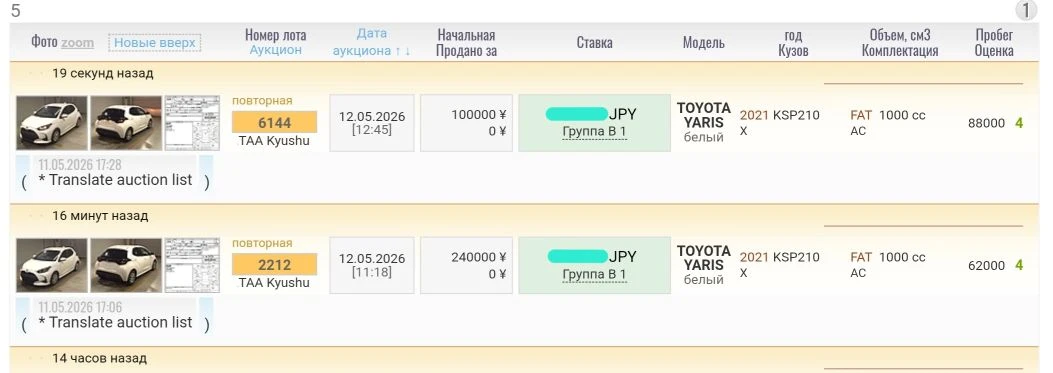Translate auction list for lot 6144
This screenshot has width=1053, height=373.
click(116, 180)
